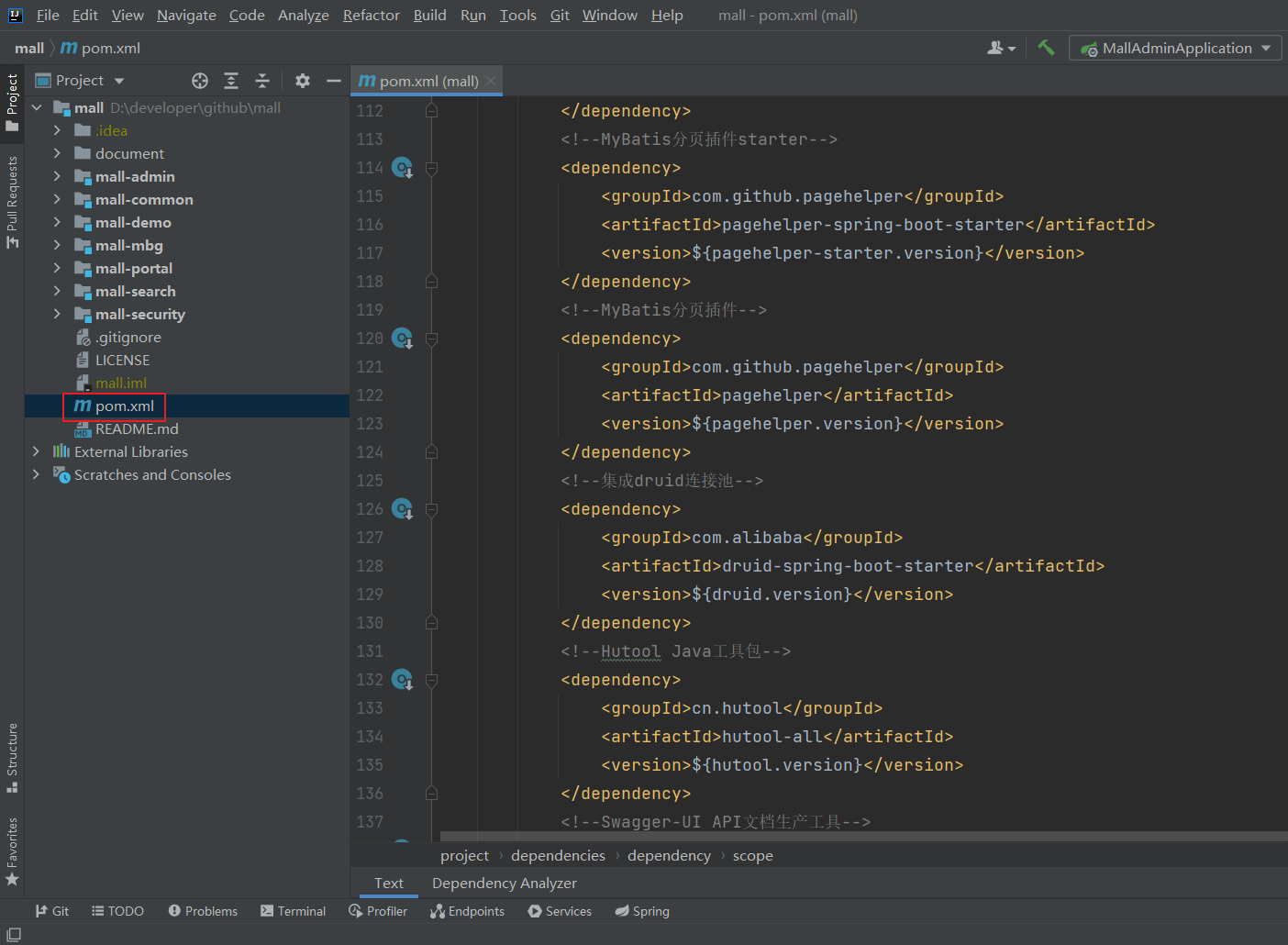Expand the mall-admin module folder
The width and height of the screenshot is (1288, 945).
[57, 176]
